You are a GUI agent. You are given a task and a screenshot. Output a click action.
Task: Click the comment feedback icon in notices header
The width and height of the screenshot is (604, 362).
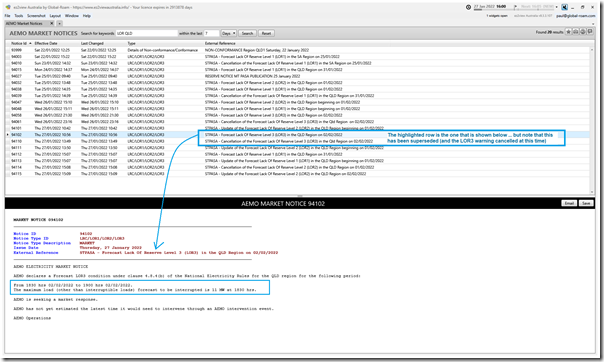pyautogui.click(x=590, y=32)
